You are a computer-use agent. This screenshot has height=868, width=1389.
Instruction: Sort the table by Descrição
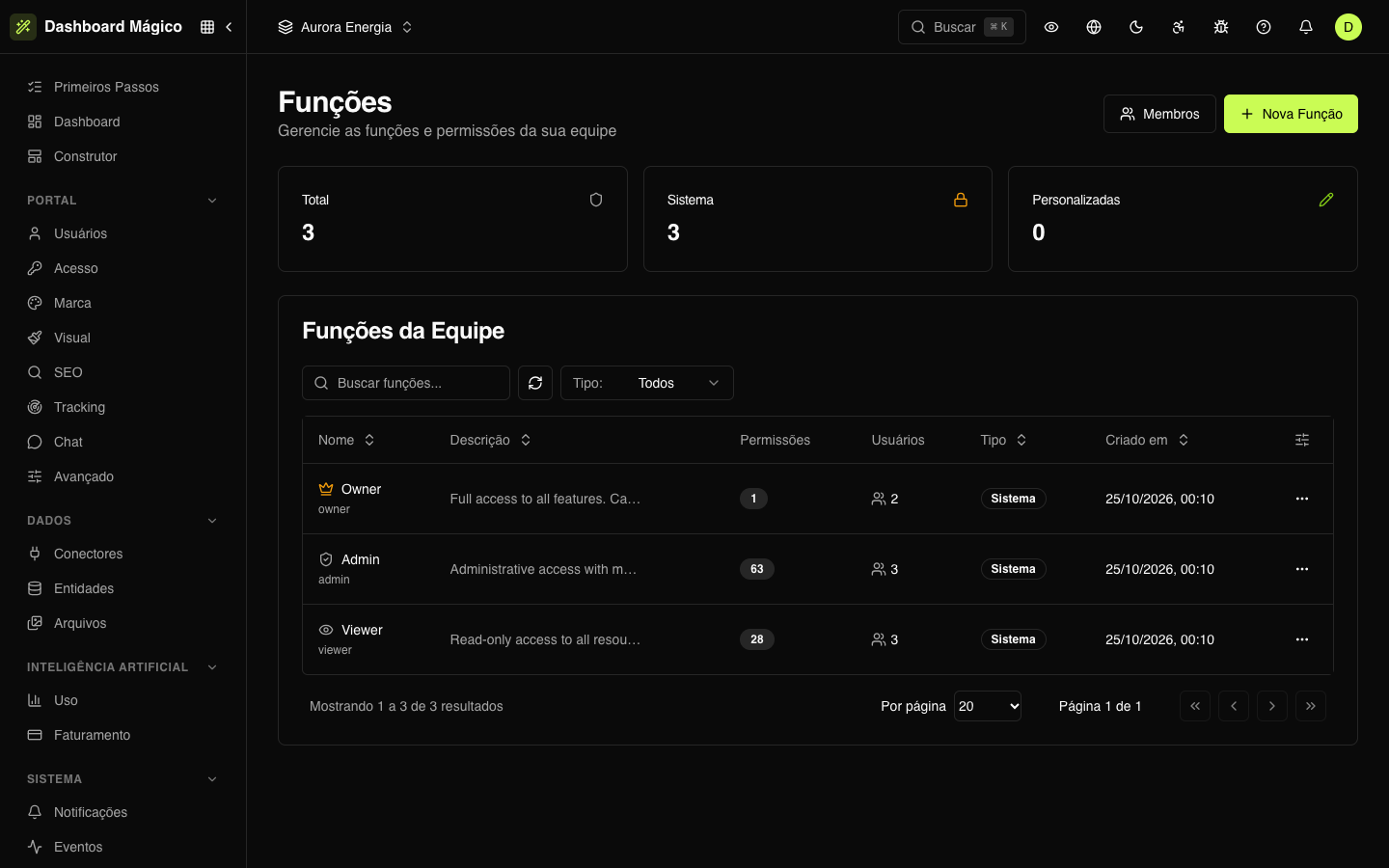490,440
